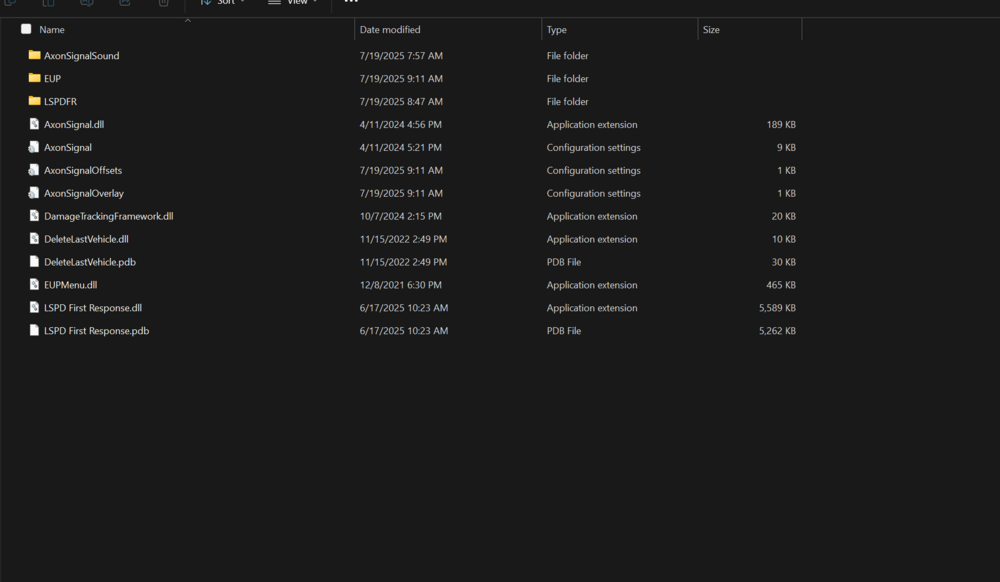The image size is (1000, 582).
Task: Click the LSPDFR folder icon
Action: 34,101
